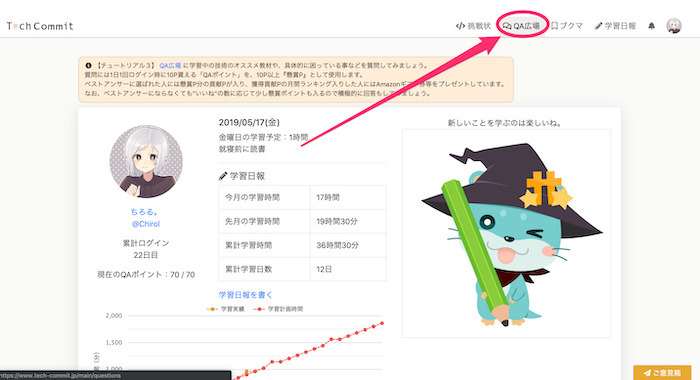Toggle the 学習計画時間 chart legend entry
This screenshot has height=380, width=700.
279,309
